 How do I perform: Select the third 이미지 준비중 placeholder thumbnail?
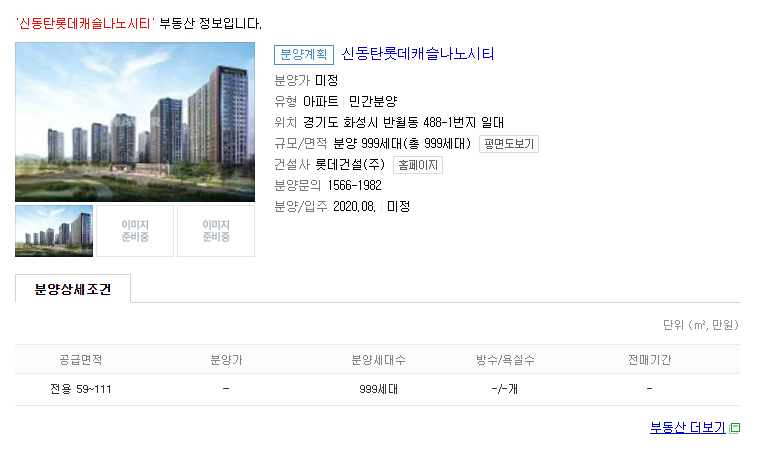pyautogui.click(x=216, y=231)
